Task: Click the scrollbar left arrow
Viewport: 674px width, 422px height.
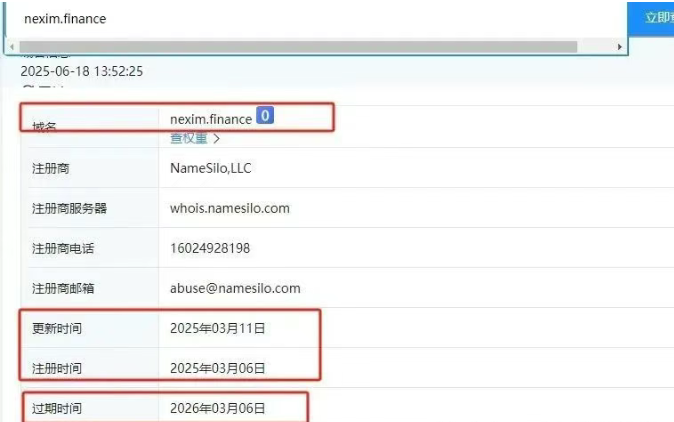Action: click(x=11, y=47)
